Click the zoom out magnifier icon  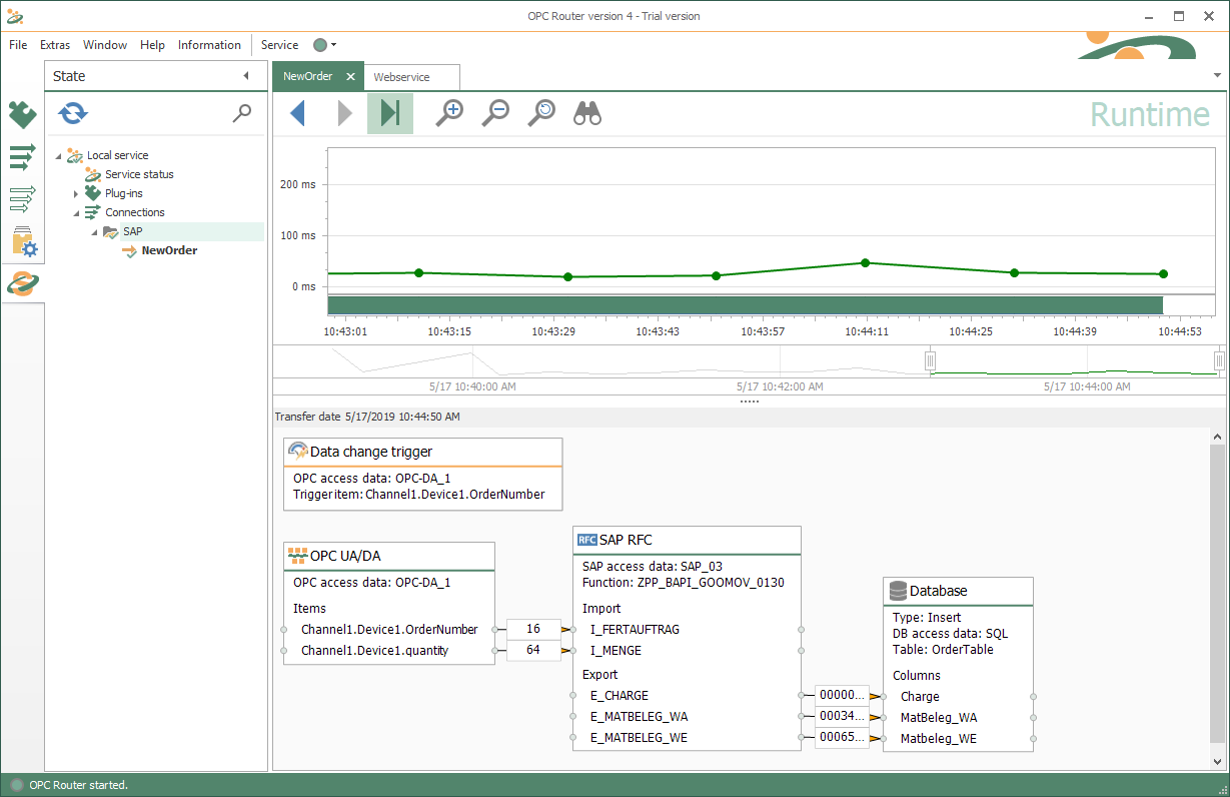(x=495, y=113)
